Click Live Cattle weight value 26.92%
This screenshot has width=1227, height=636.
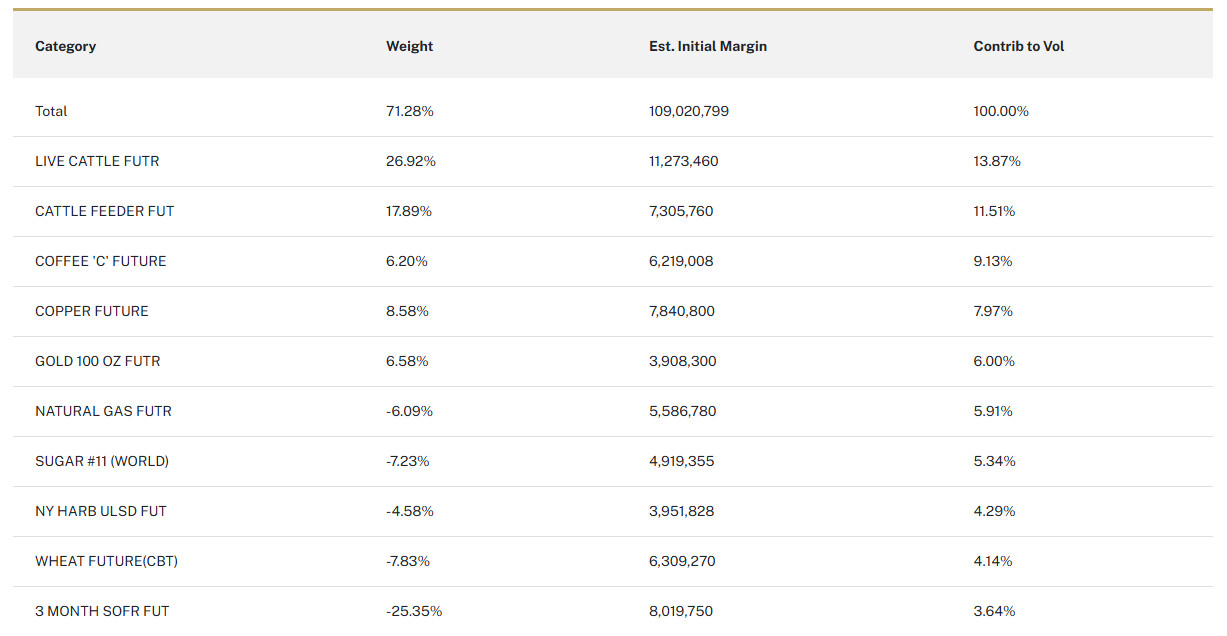410,161
